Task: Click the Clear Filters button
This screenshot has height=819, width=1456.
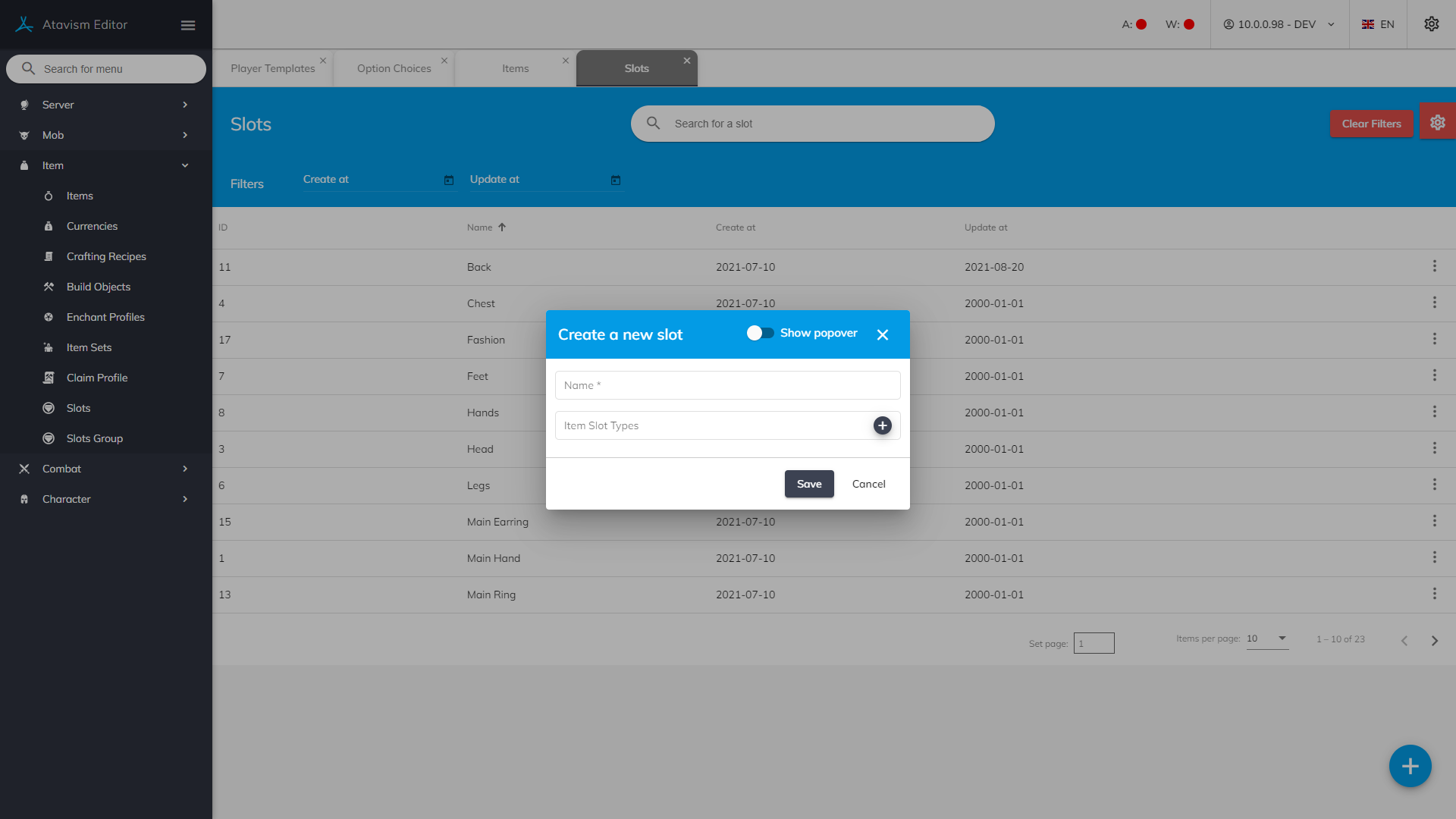Action: point(1370,124)
